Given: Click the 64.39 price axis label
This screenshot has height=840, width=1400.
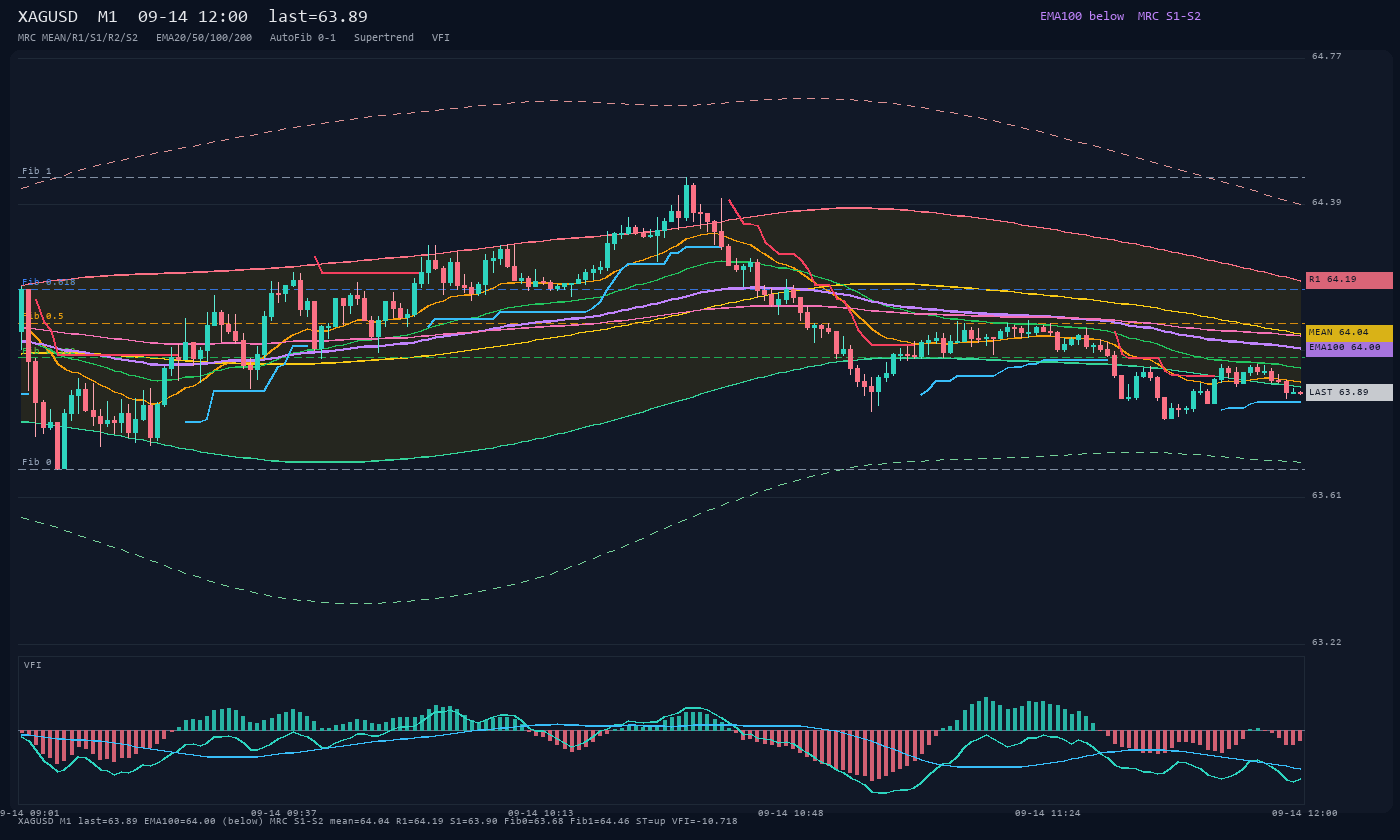Looking at the screenshot, I should pyautogui.click(x=1327, y=202).
